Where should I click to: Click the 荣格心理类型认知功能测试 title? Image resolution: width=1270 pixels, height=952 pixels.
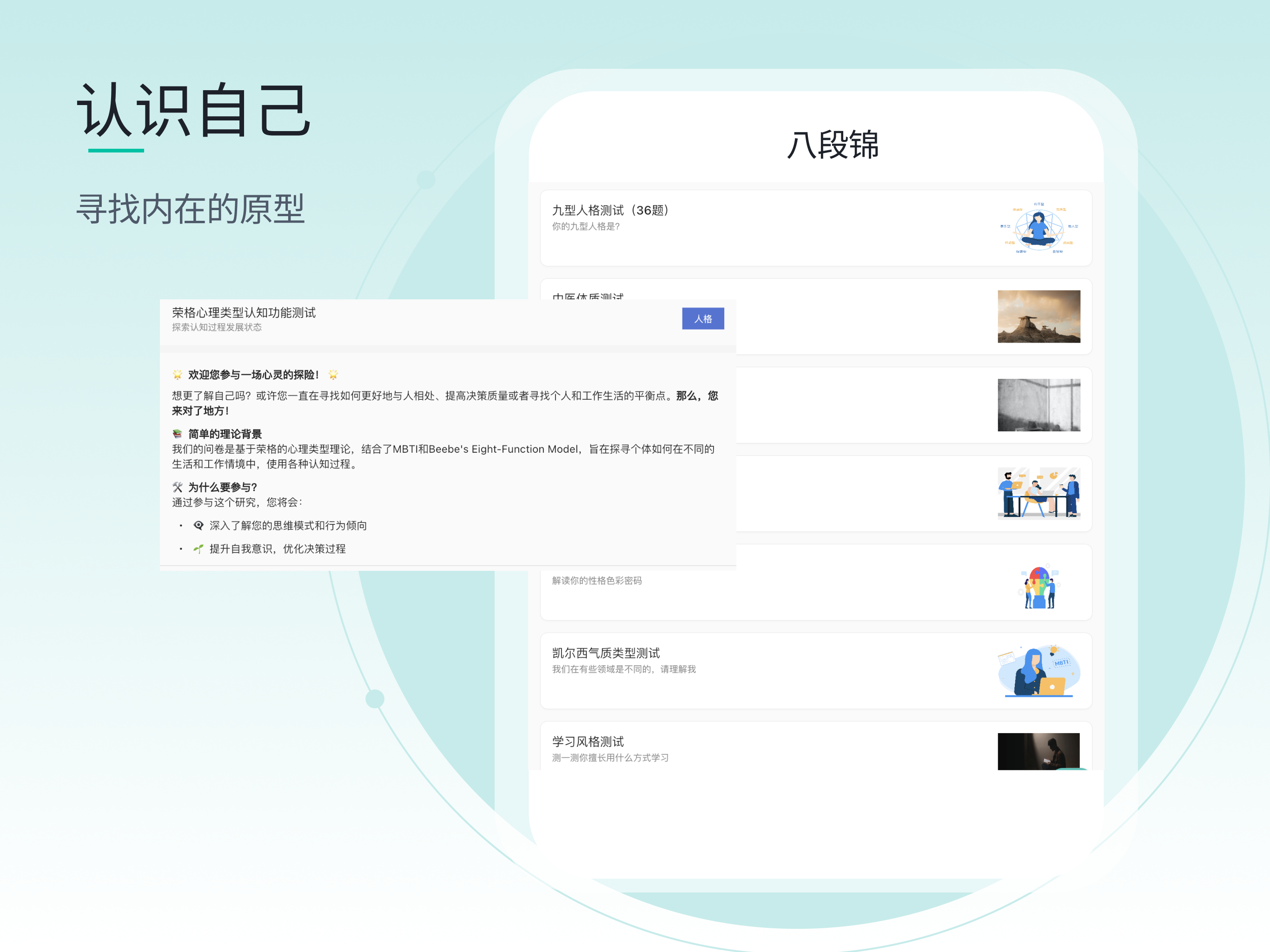(244, 312)
